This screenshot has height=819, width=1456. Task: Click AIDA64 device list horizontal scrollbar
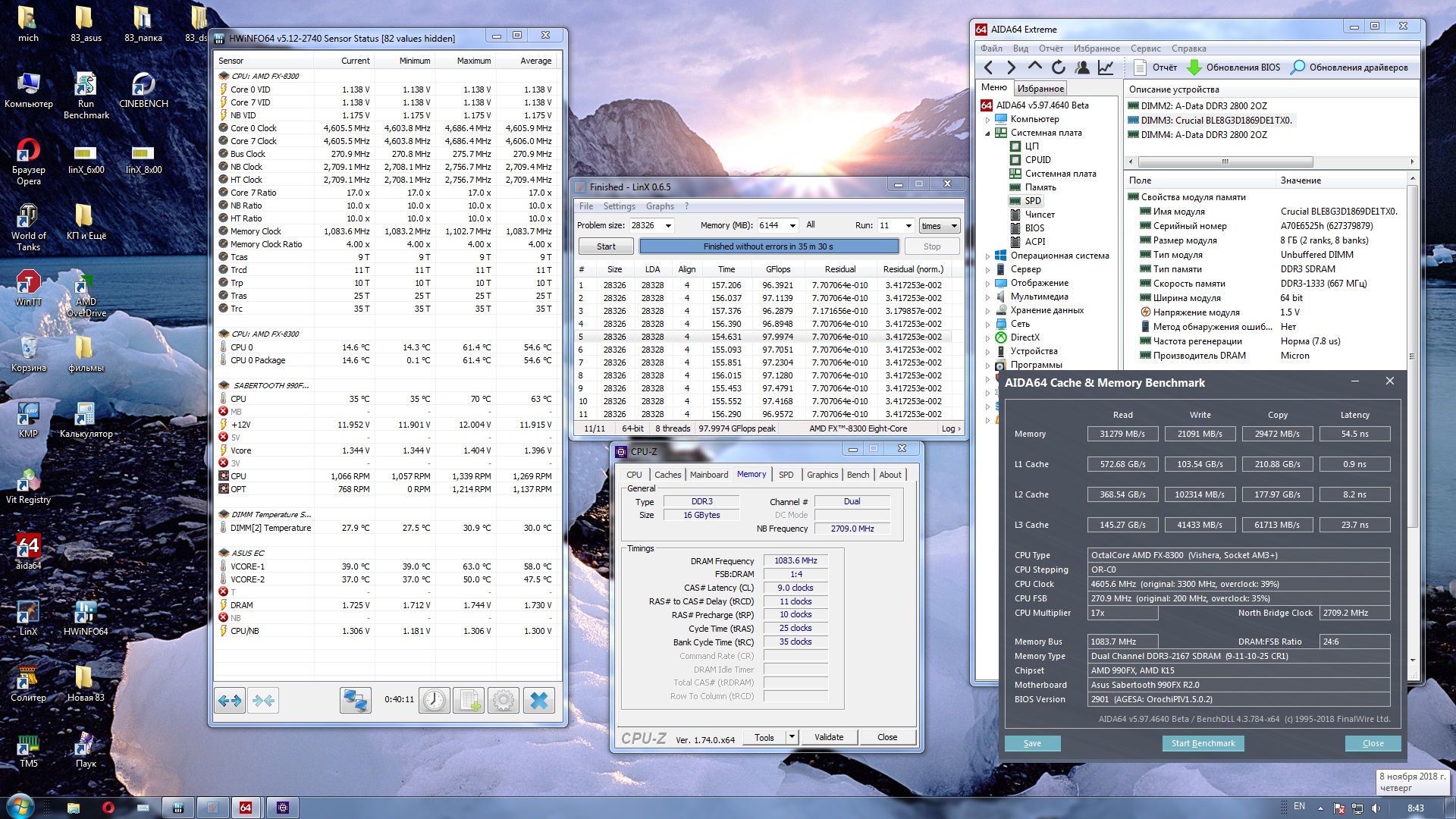point(1225,162)
